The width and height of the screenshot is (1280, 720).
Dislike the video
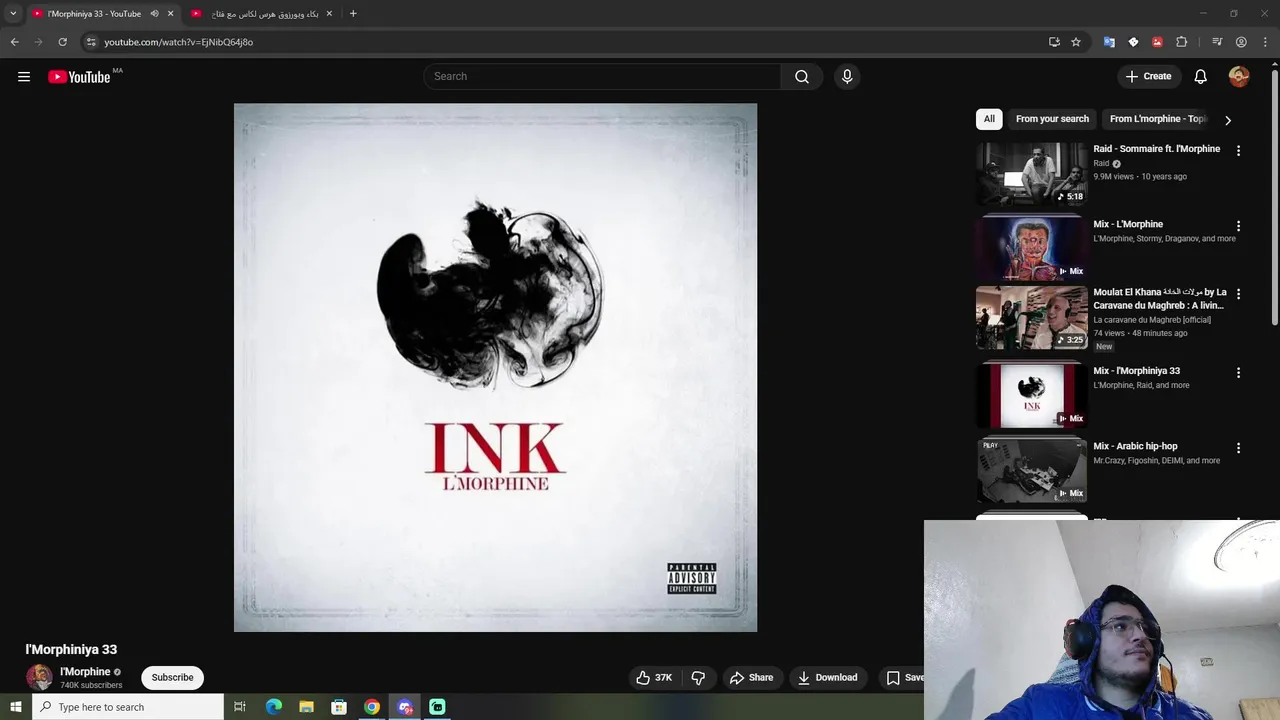tap(698, 677)
